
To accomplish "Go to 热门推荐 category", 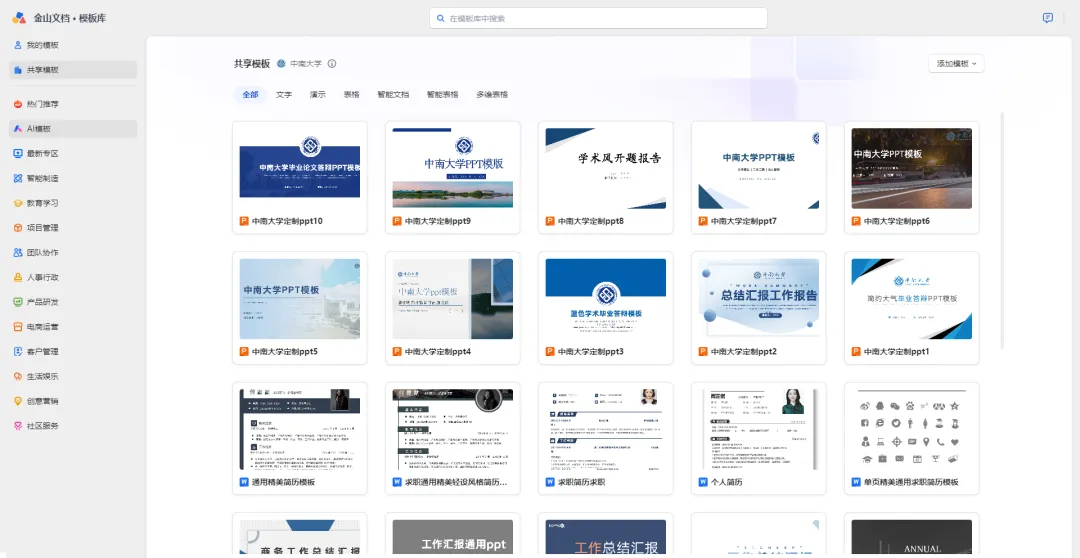I will tap(73, 104).
